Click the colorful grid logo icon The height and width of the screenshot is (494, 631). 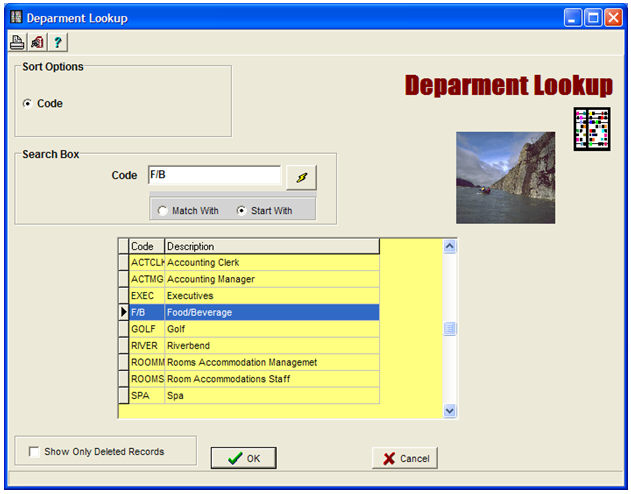591,129
